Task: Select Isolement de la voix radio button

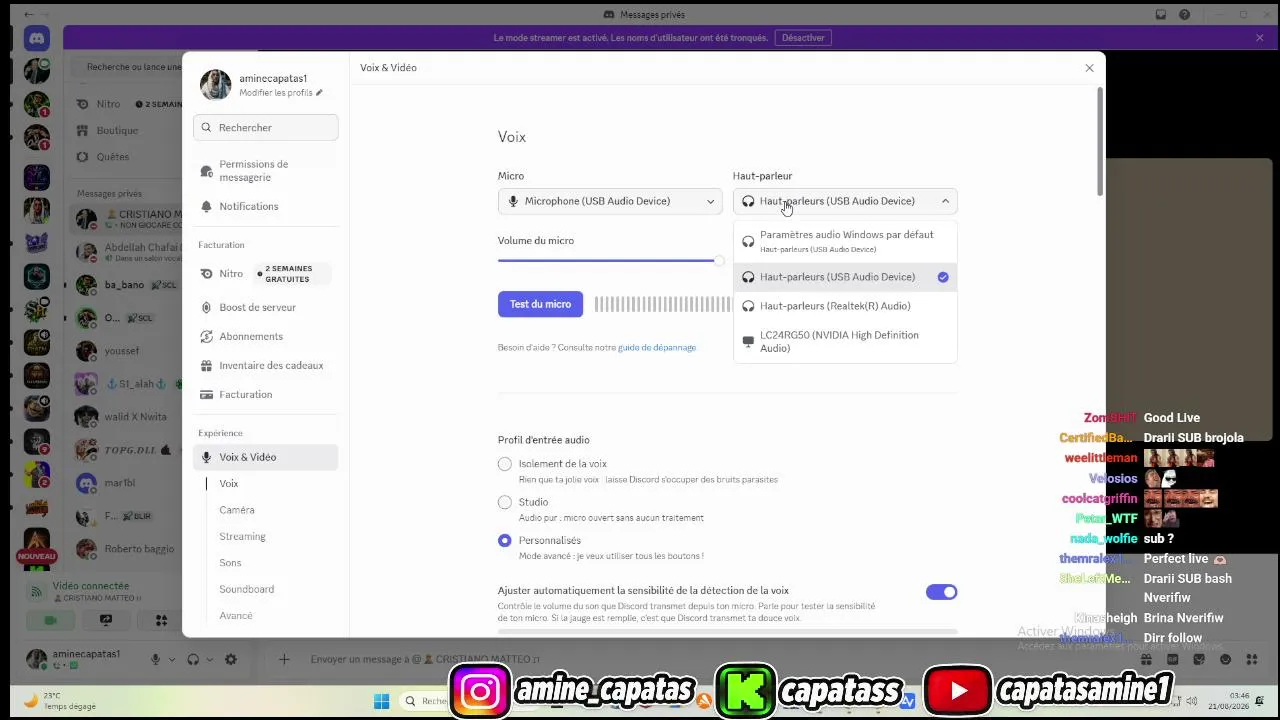Action: pyautogui.click(x=505, y=464)
